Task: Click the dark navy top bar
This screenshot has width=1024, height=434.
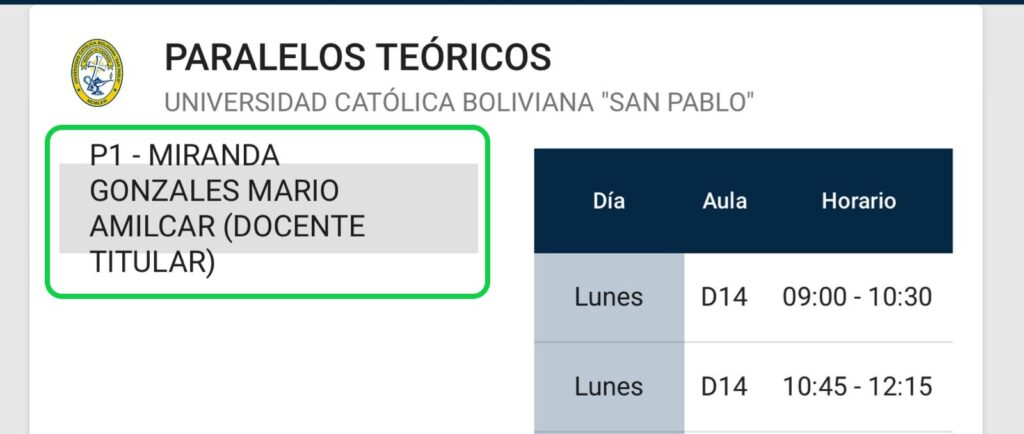Action: click(512, 2)
